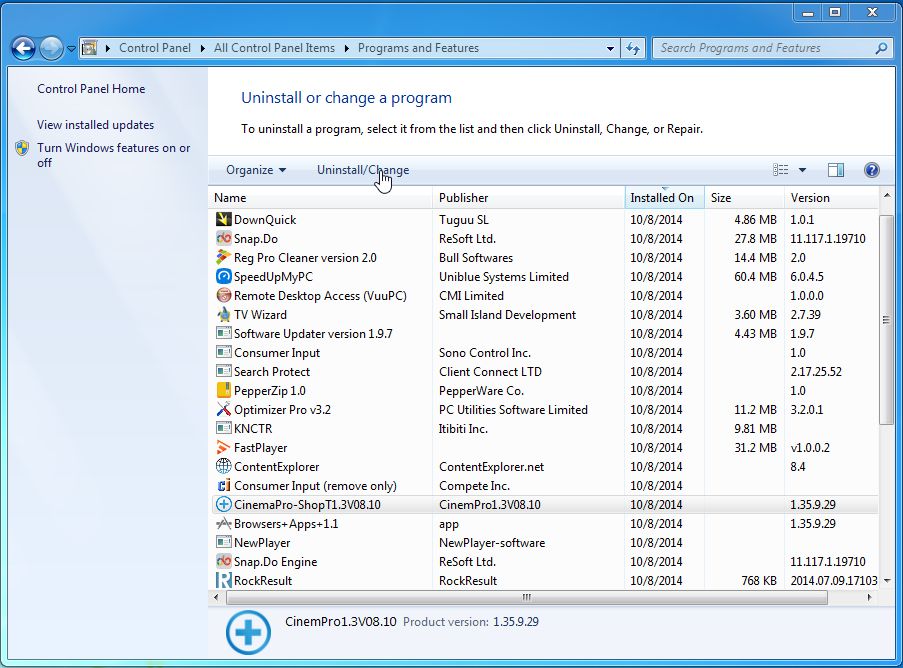Click the DownQuick program icon
Viewport: 903px width, 668px height.
(x=224, y=219)
